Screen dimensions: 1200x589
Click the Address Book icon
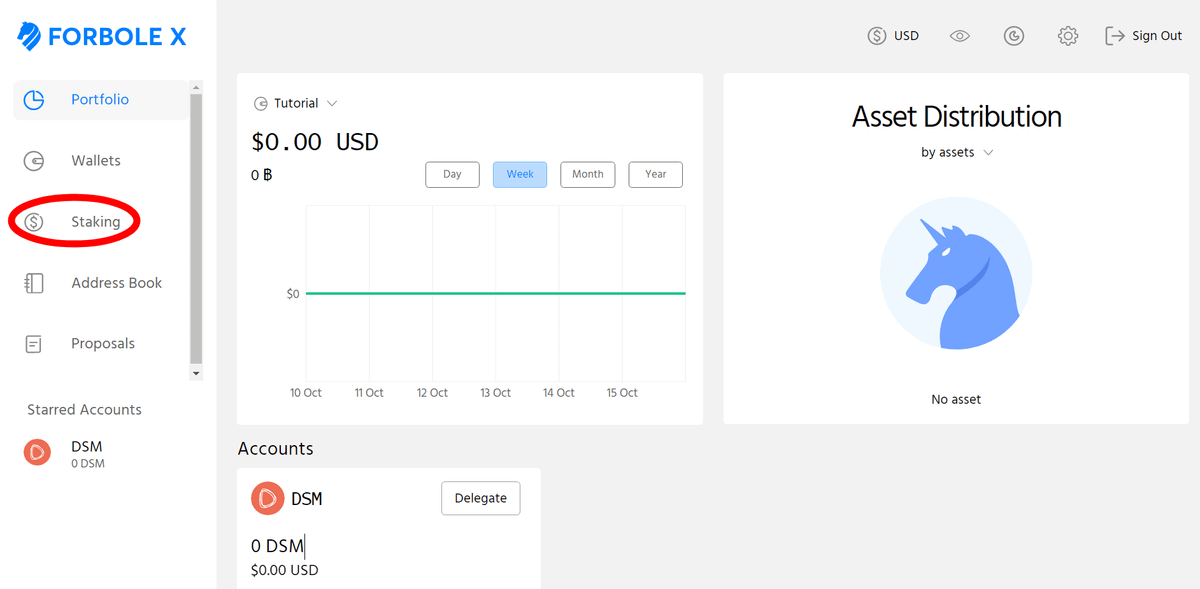34,283
